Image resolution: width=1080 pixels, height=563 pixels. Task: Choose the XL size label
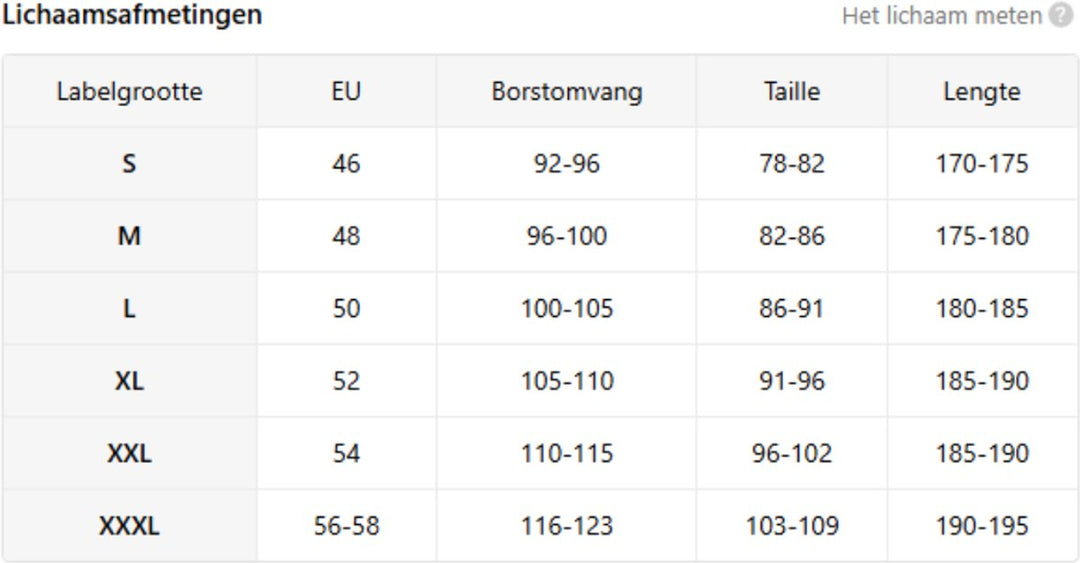click(129, 381)
